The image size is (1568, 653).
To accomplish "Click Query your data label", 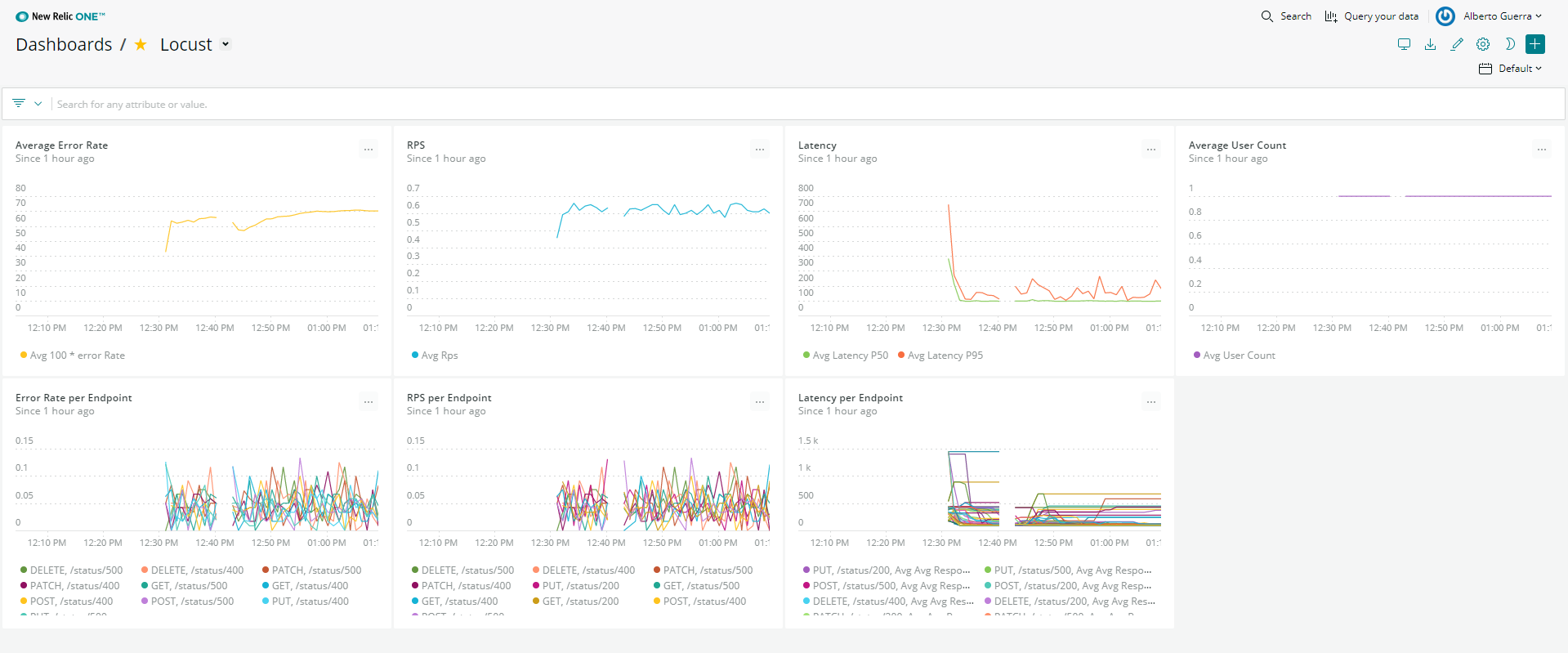I will point(1381,16).
